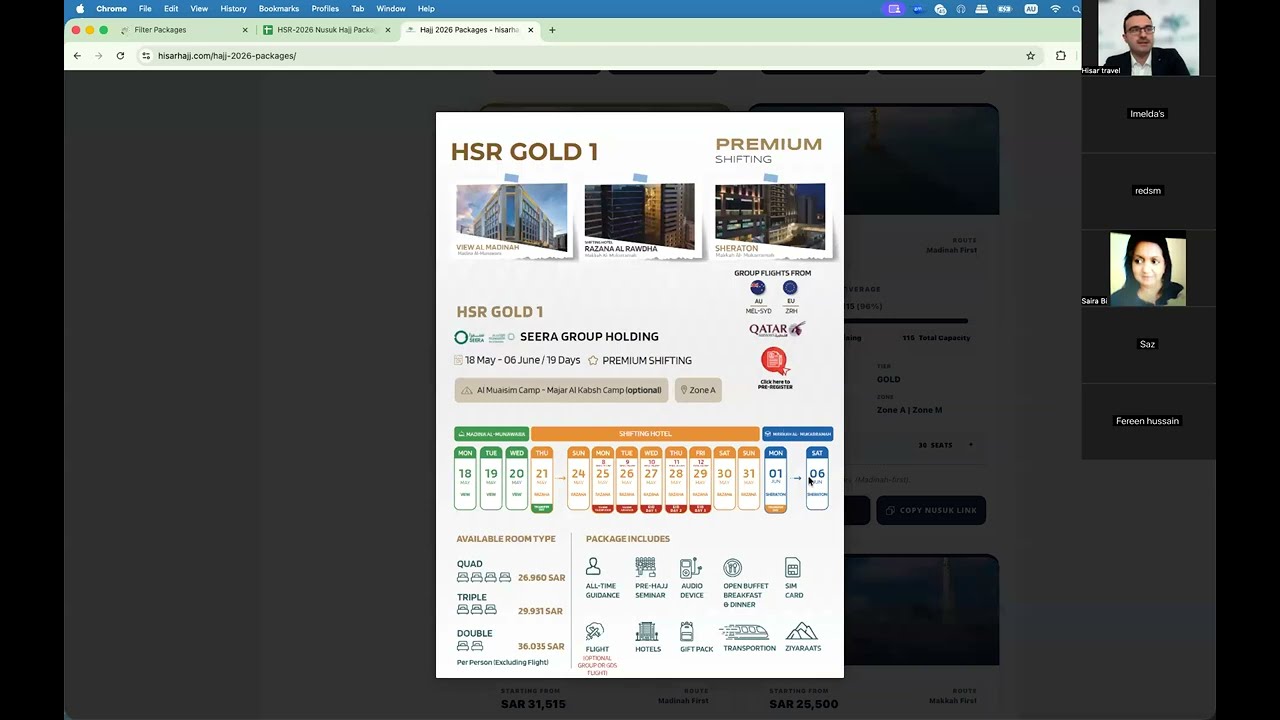This screenshot has height=720, width=1280.
Task: Select the Saturday 06 Jun calendar card
Action: tap(817, 478)
